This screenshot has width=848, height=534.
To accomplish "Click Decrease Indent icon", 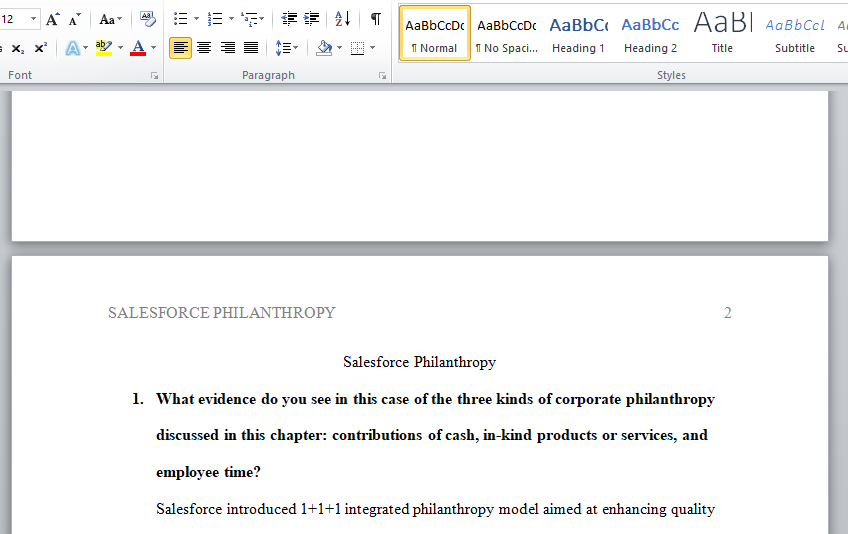I will 289,19.
